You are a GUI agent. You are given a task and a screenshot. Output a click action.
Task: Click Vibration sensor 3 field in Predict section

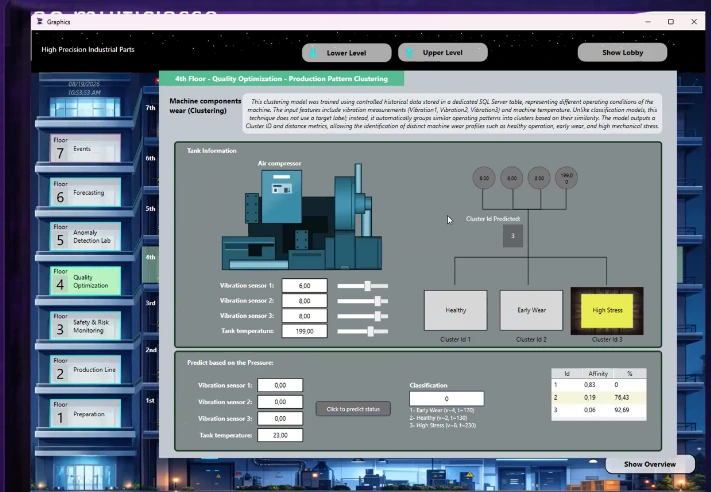[280, 419]
